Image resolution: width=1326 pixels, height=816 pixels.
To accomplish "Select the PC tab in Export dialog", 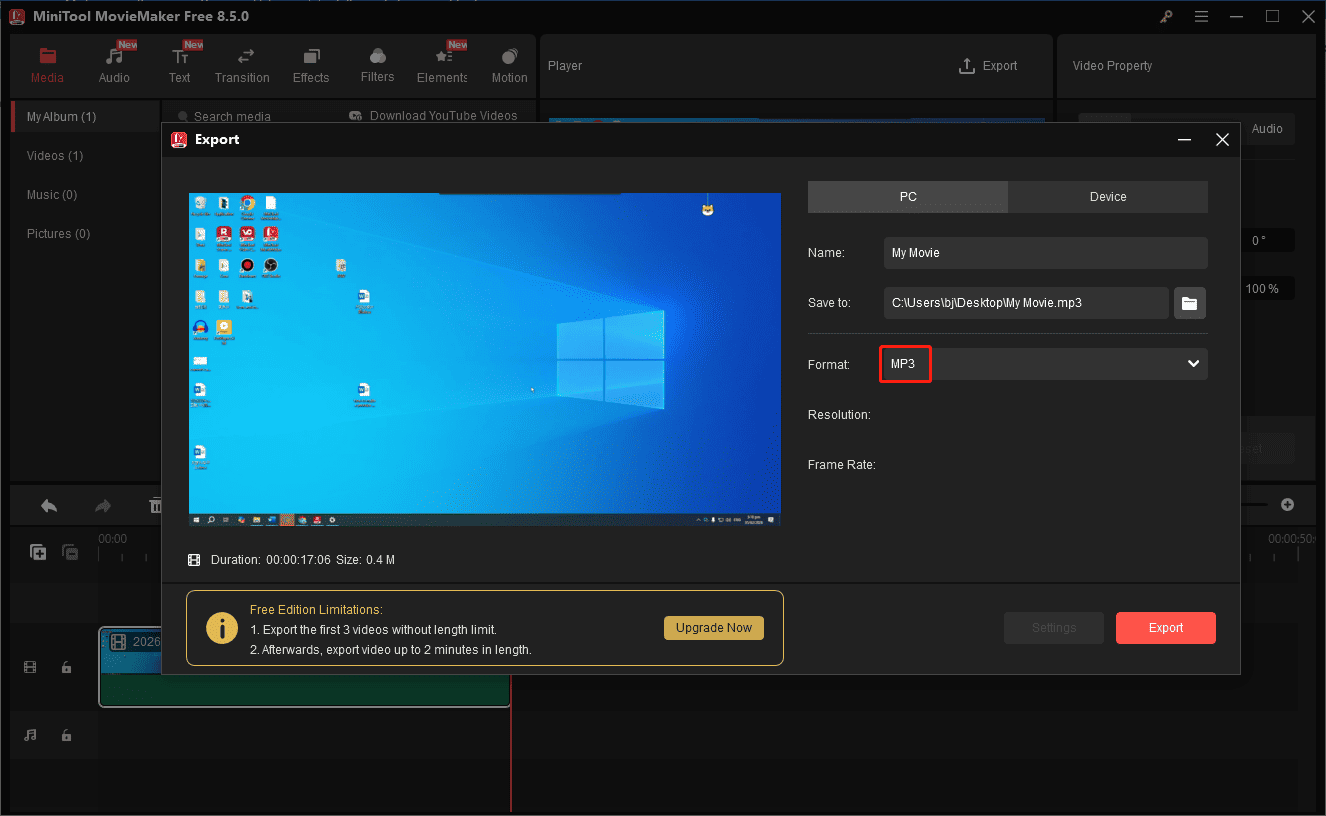I will [907, 196].
